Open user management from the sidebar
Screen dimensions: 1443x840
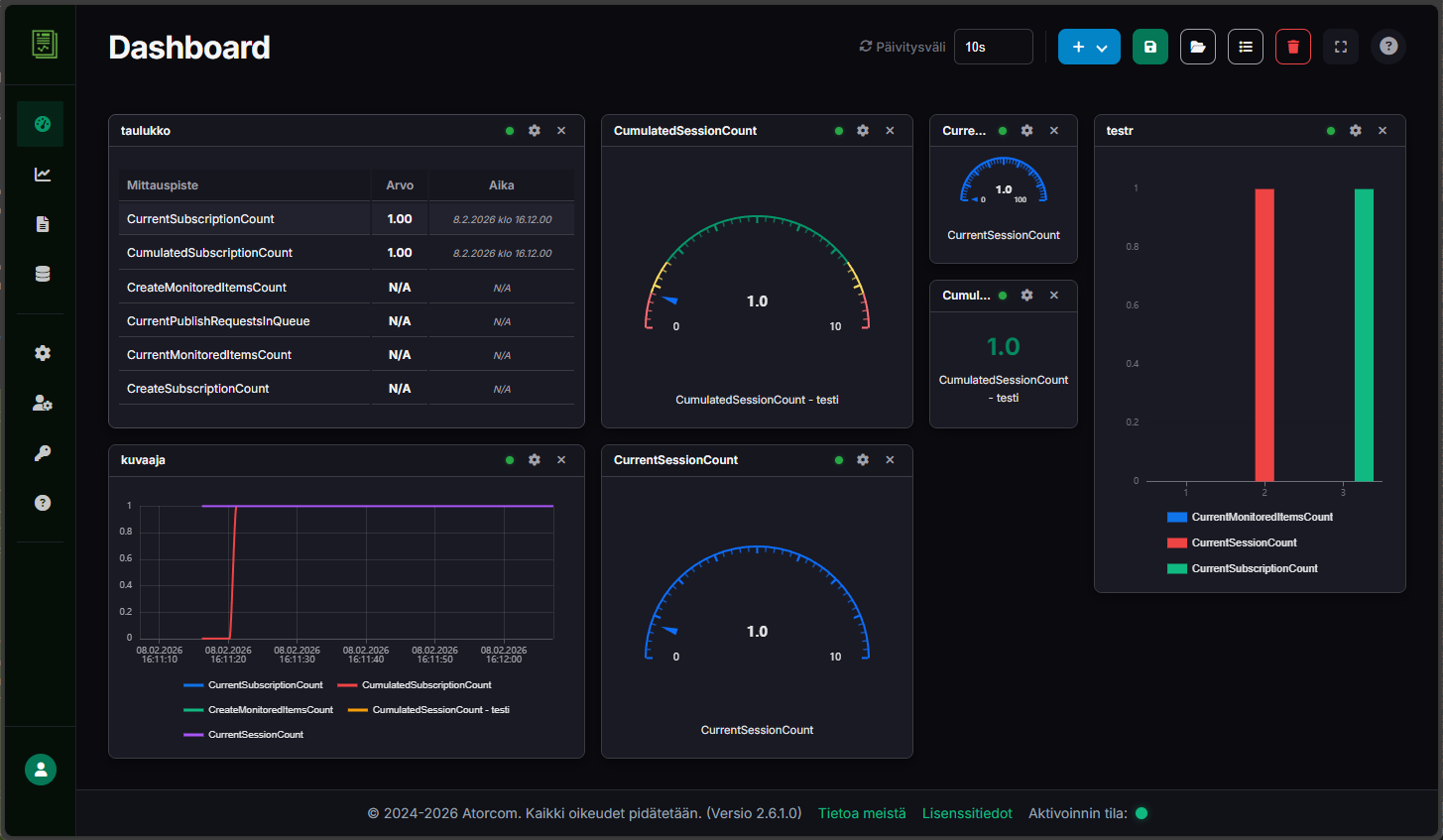(x=41, y=403)
